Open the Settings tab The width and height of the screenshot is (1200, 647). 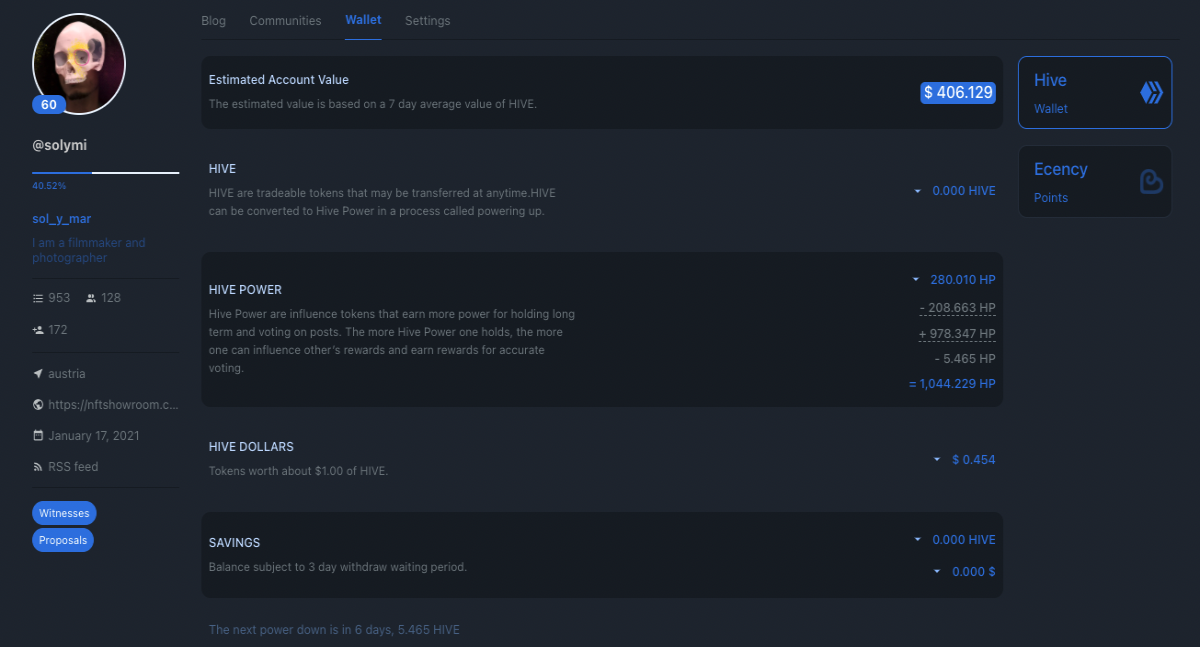point(427,20)
